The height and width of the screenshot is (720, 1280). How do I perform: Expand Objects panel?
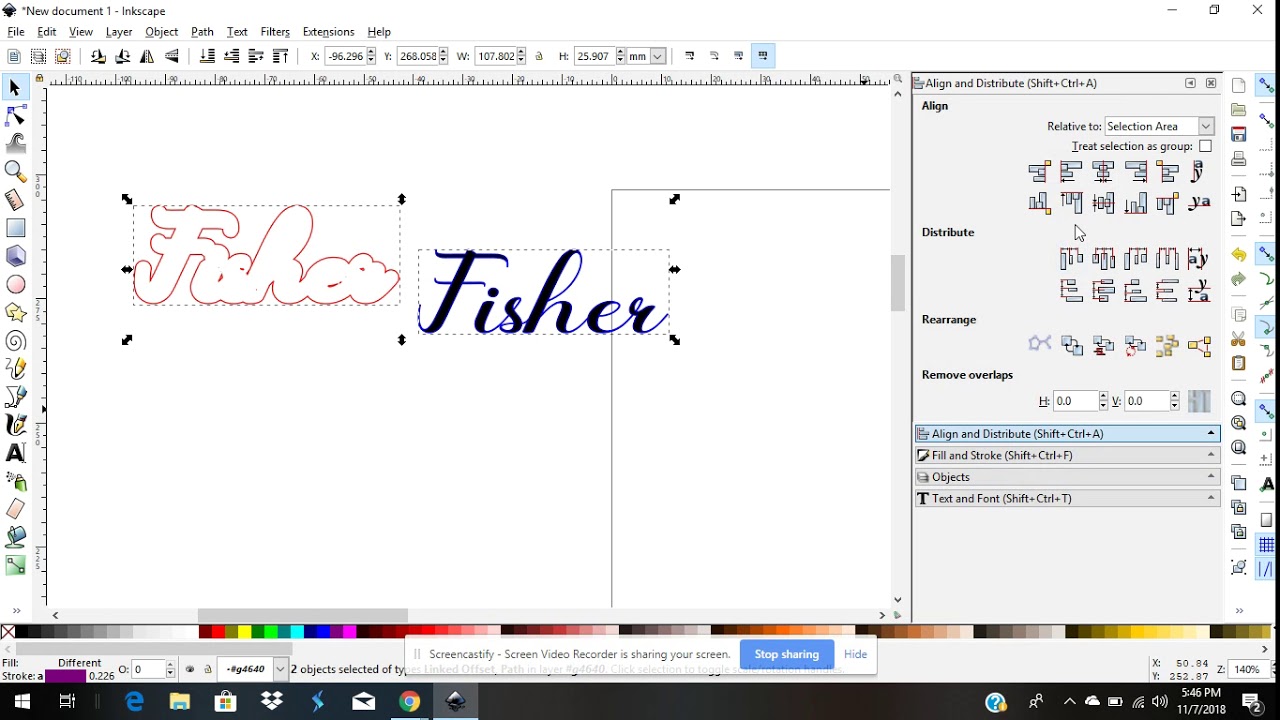point(1067,477)
